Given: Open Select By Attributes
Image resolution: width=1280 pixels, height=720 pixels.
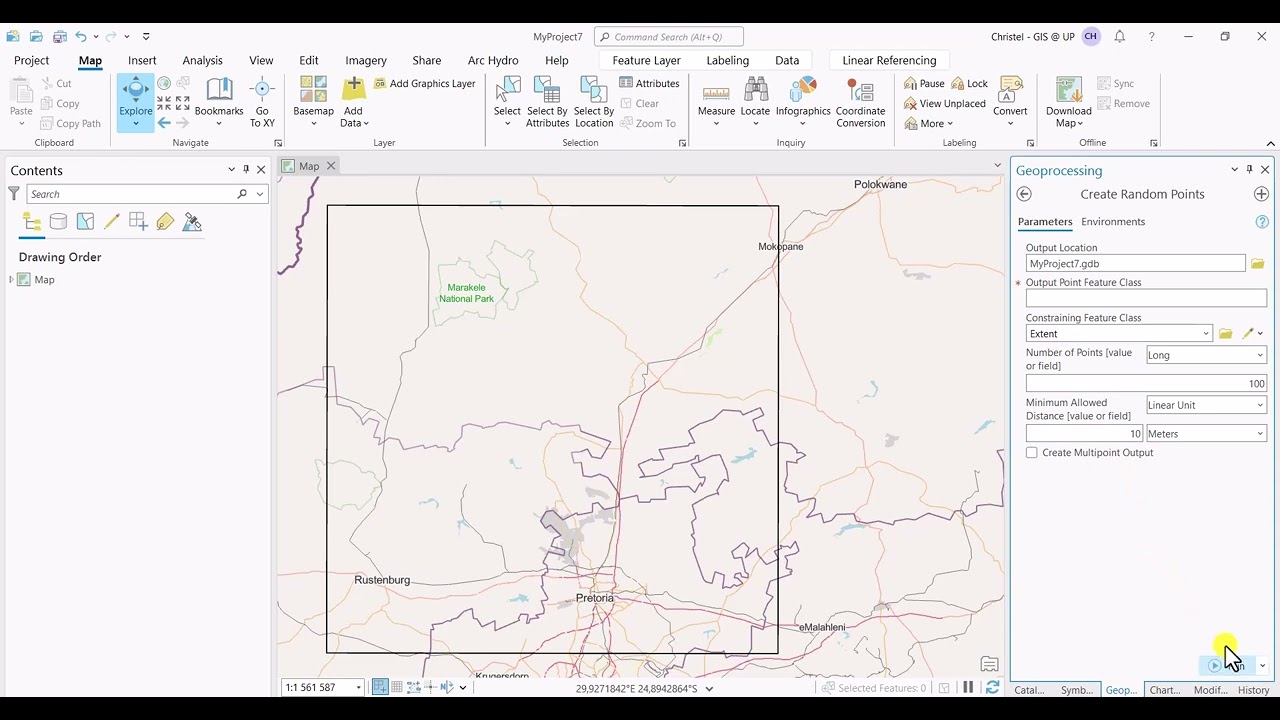Looking at the screenshot, I should pyautogui.click(x=547, y=102).
